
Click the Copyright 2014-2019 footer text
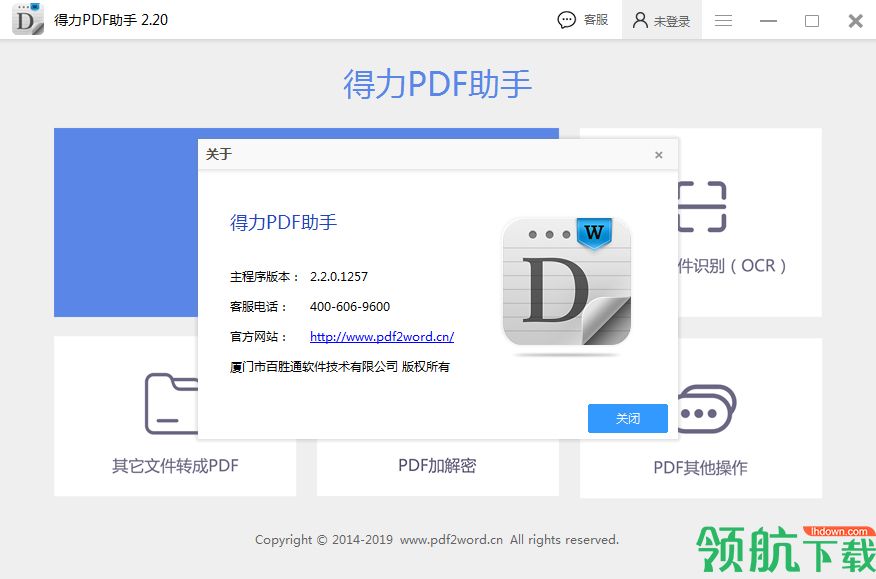click(437, 540)
